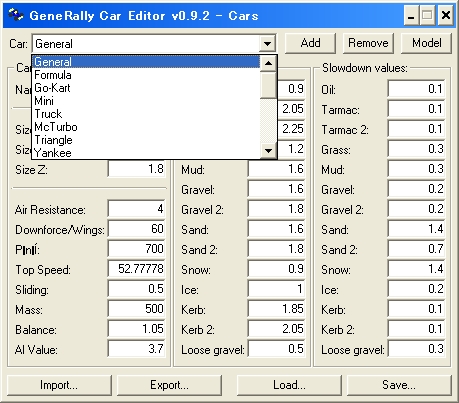Click the middle column Snow value field
This screenshot has height=403, width=459.
[277, 269]
